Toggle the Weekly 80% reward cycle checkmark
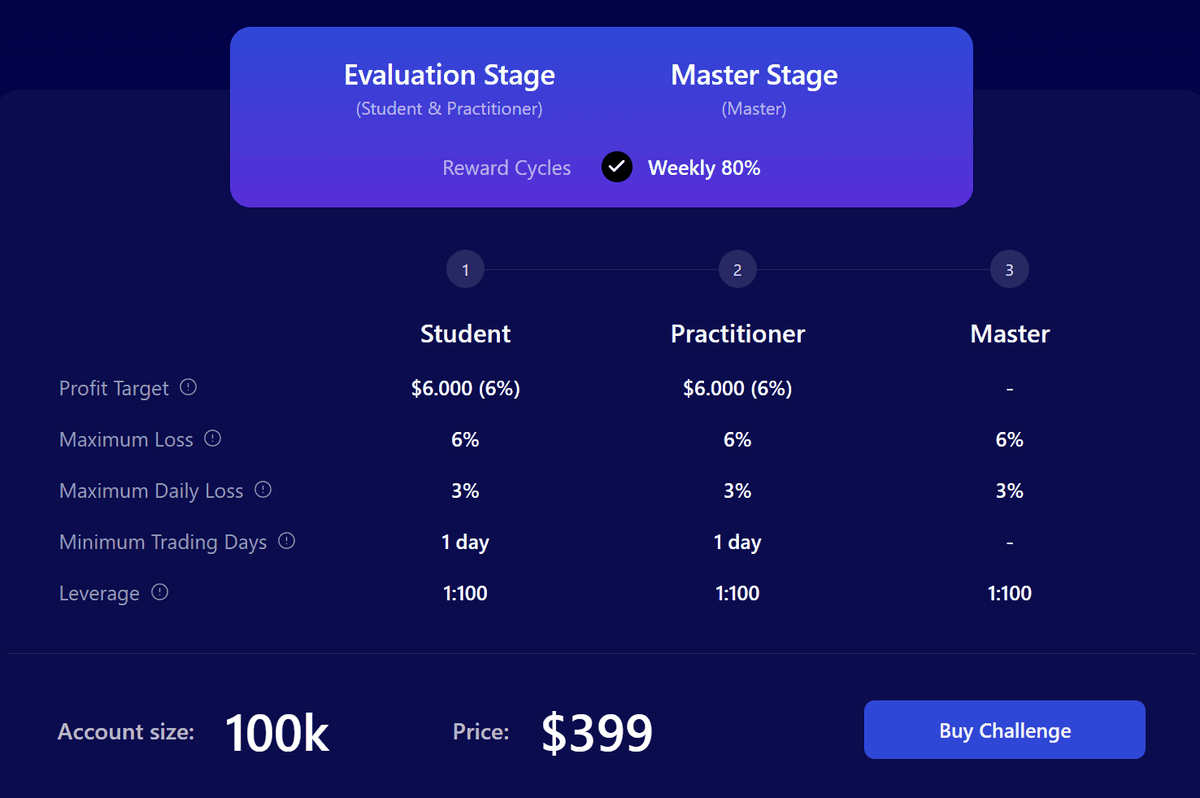Viewport: 1200px width, 798px height. (x=617, y=167)
